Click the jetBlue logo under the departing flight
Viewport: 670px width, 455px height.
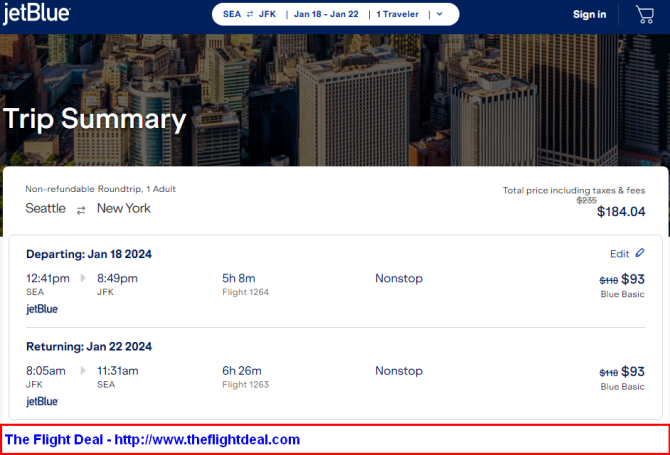(42, 309)
